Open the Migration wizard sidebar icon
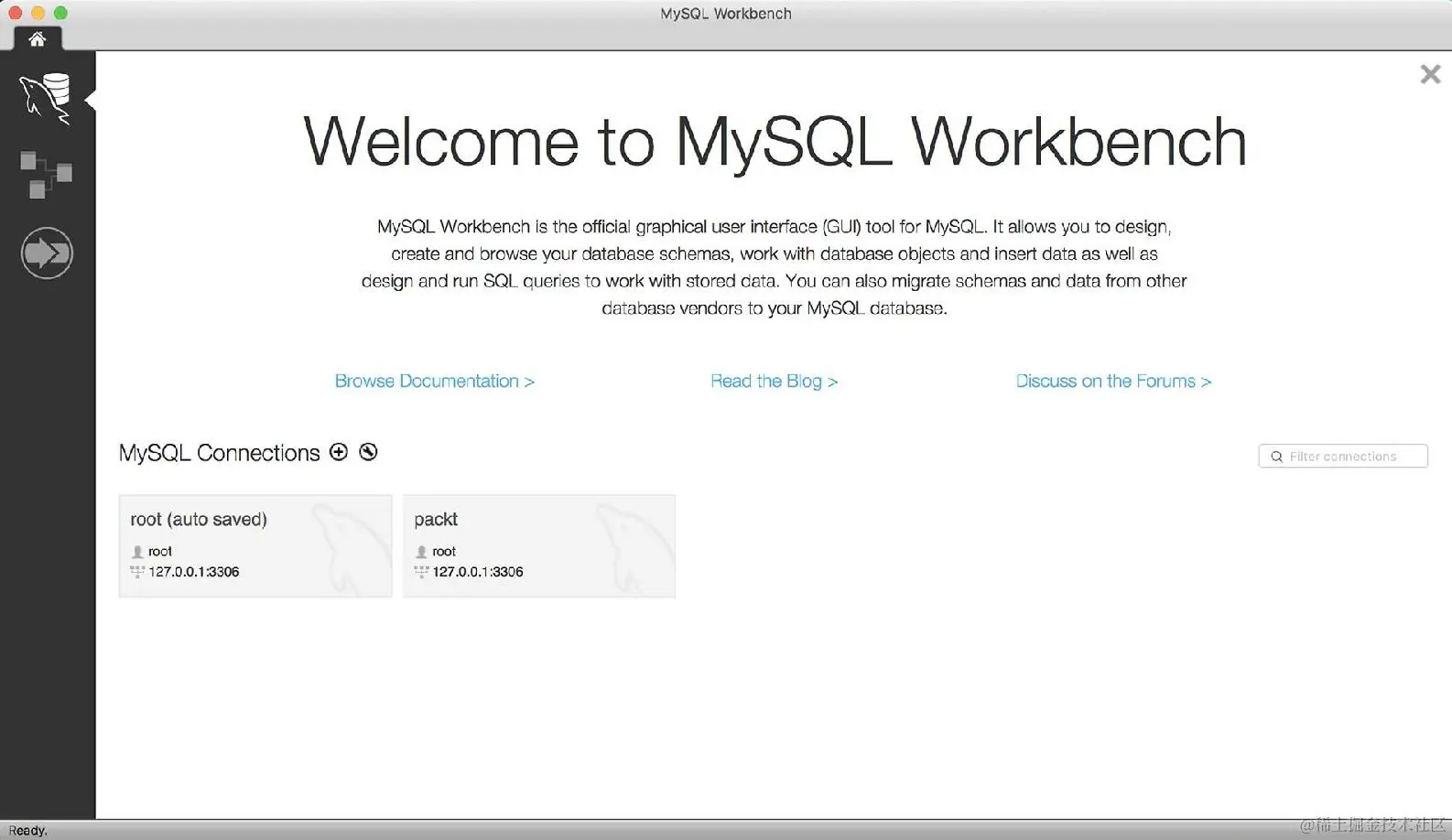This screenshot has height=840, width=1452. pyautogui.click(x=47, y=253)
